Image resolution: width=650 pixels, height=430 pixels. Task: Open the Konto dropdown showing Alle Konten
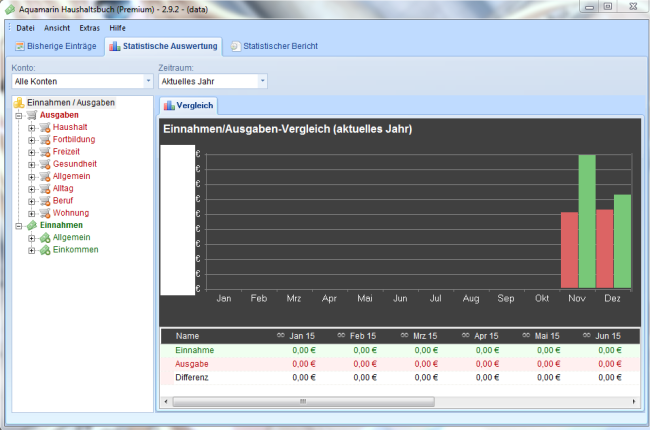[148, 81]
